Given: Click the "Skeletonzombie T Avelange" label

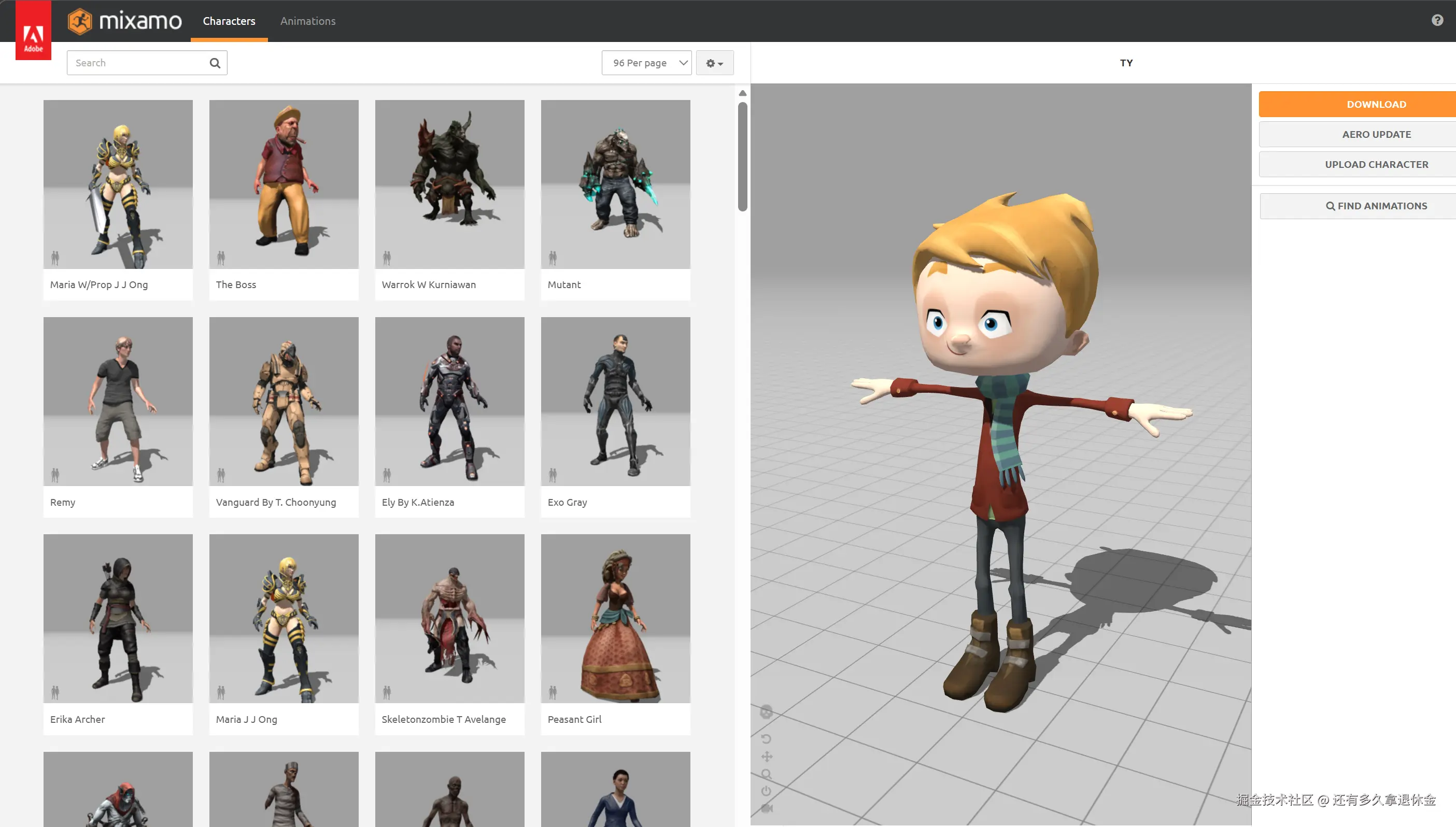Looking at the screenshot, I should [444, 719].
